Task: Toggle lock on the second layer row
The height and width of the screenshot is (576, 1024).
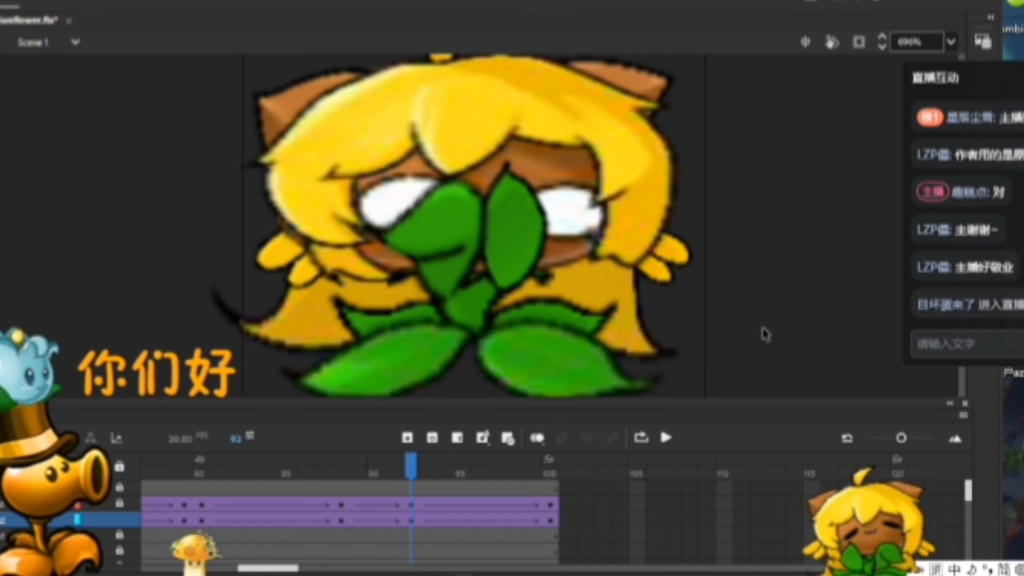Action: point(120,504)
